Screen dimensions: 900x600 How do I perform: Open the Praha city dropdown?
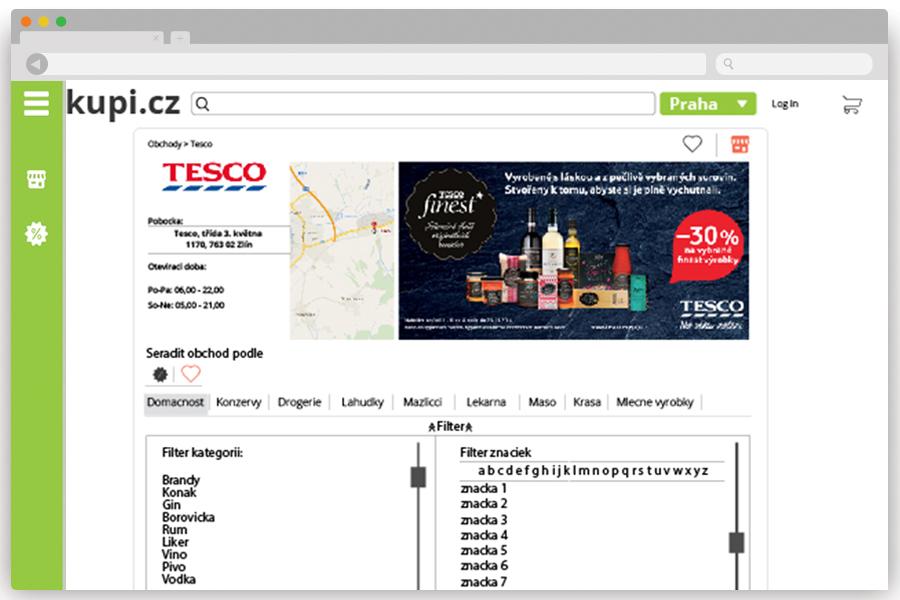coord(707,103)
